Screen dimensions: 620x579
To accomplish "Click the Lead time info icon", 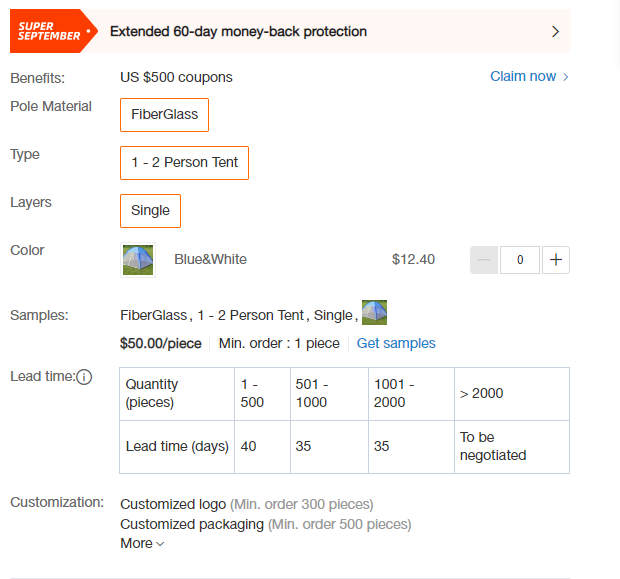I will pos(84,377).
